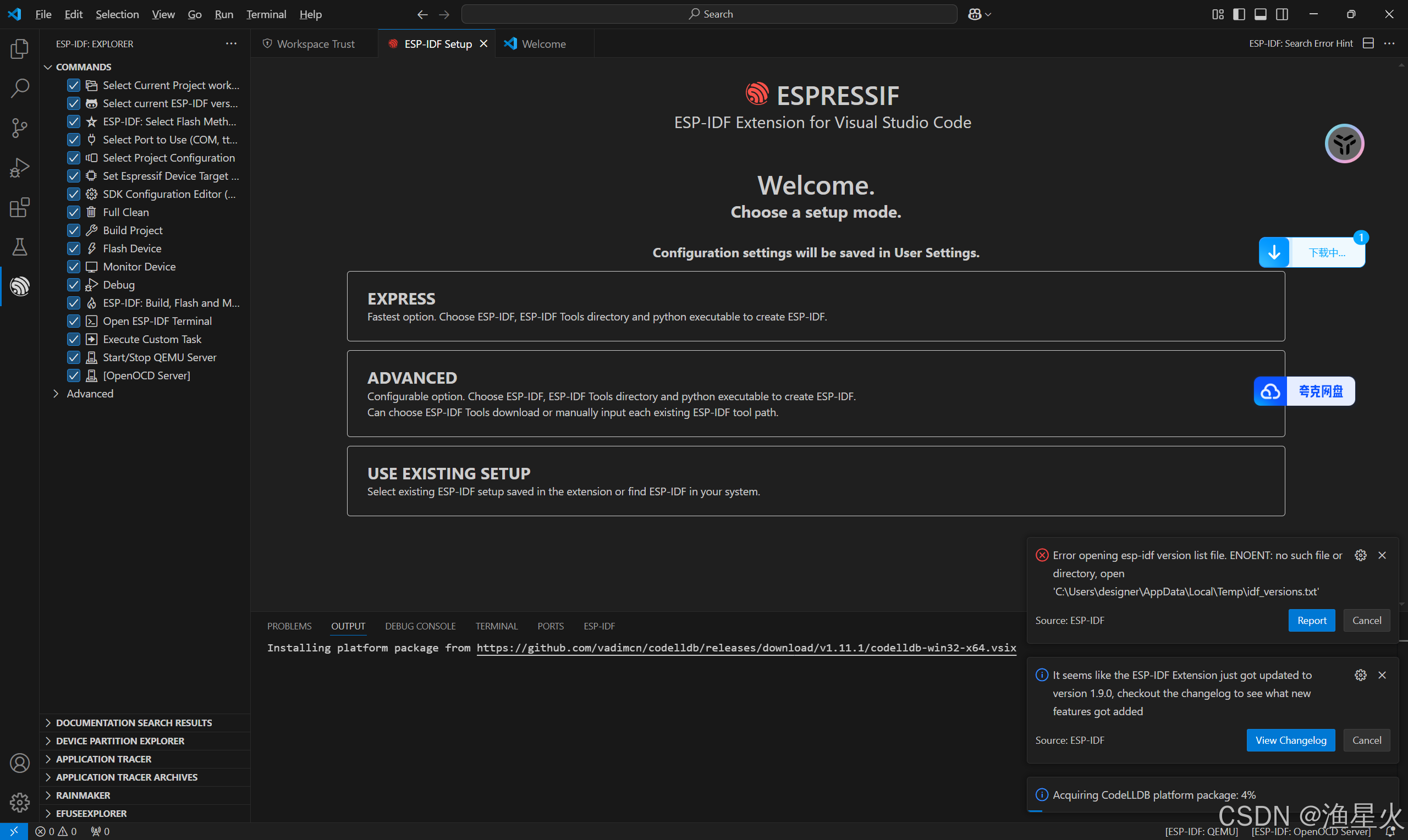
Task: Click the Report button on the error notification
Action: pyautogui.click(x=1311, y=620)
